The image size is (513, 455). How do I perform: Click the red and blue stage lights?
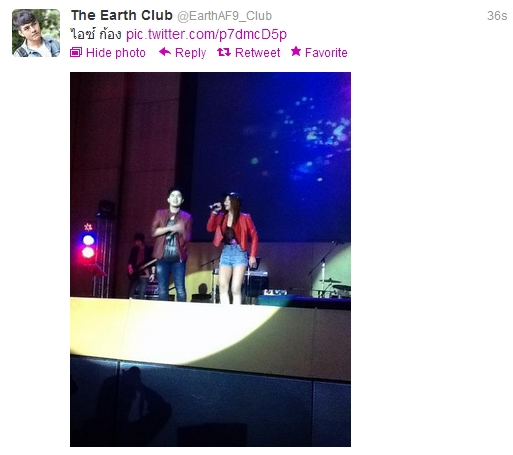click(88, 244)
